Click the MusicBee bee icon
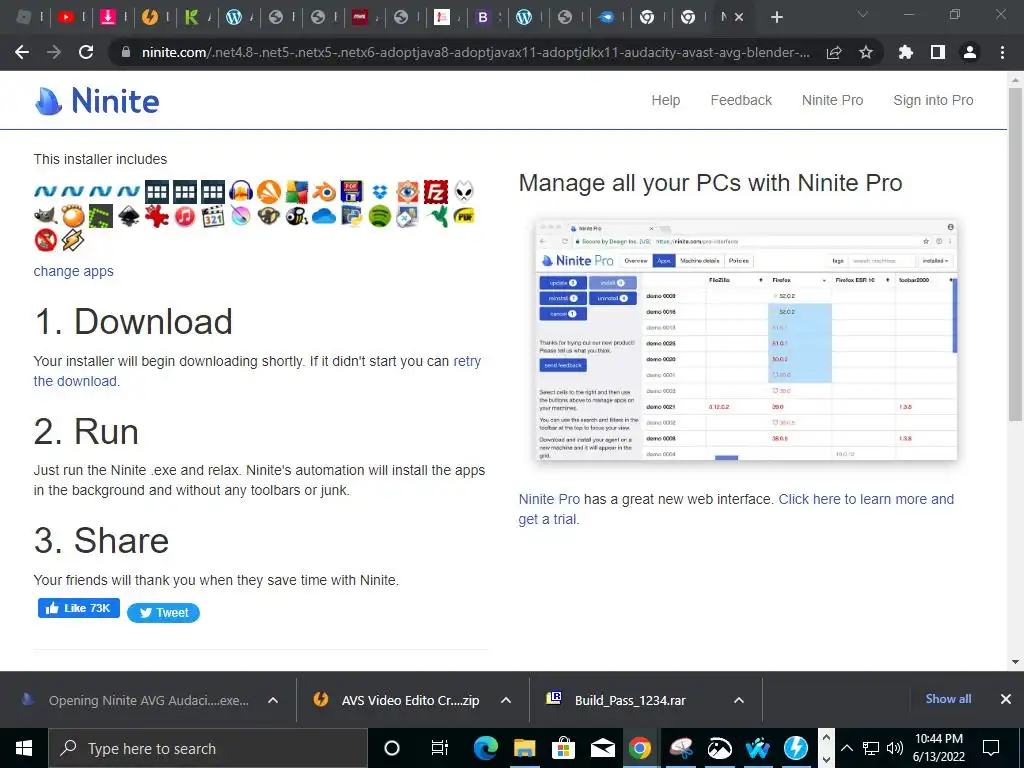Screen dimensions: 1024x768 click(296, 216)
